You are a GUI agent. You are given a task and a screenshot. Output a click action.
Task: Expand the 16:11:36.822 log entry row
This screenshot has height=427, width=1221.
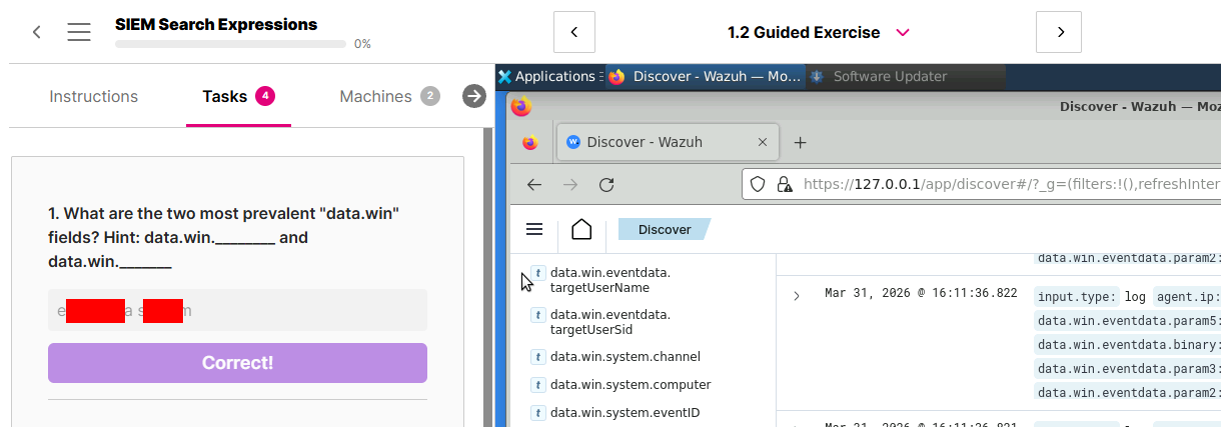796,295
